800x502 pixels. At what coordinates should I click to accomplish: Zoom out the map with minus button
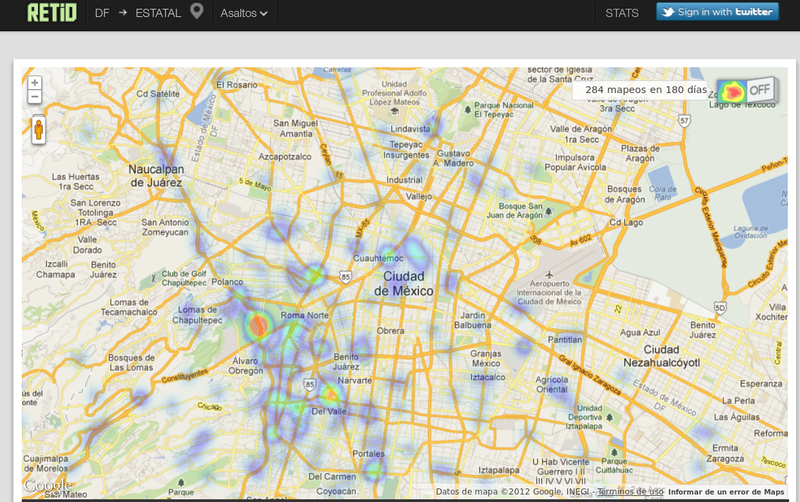(34, 96)
